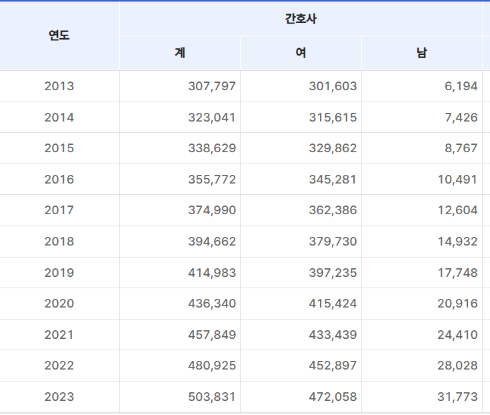Click the female value 379,730
This screenshot has width=490, height=415.
pyautogui.click(x=333, y=242)
